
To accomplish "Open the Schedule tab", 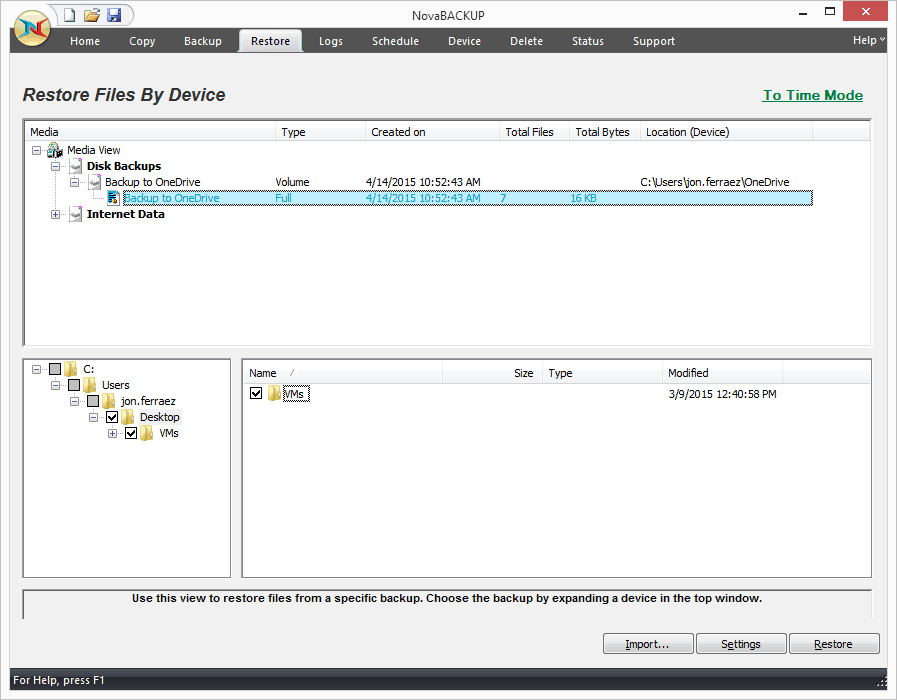I will 395,41.
